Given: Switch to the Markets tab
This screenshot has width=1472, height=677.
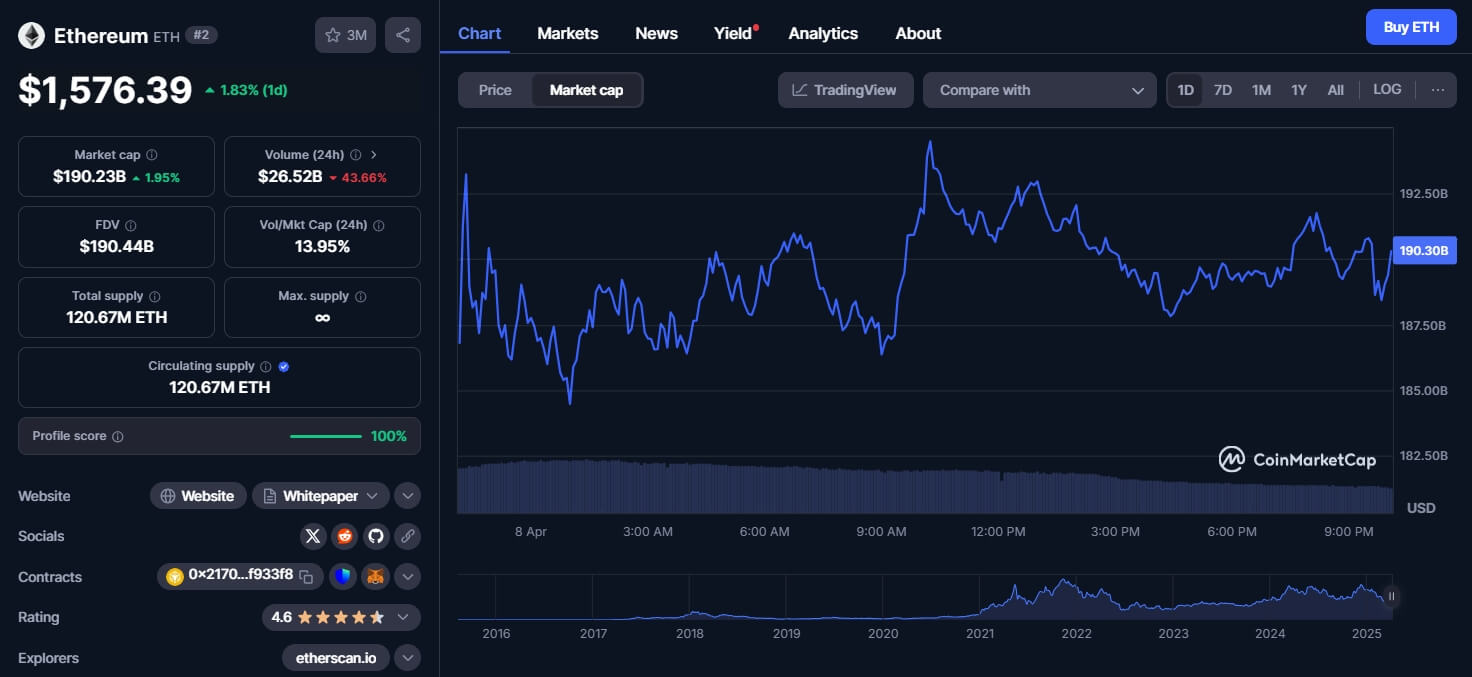Looking at the screenshot, I should pyautogui.click(x=567, y=33).
